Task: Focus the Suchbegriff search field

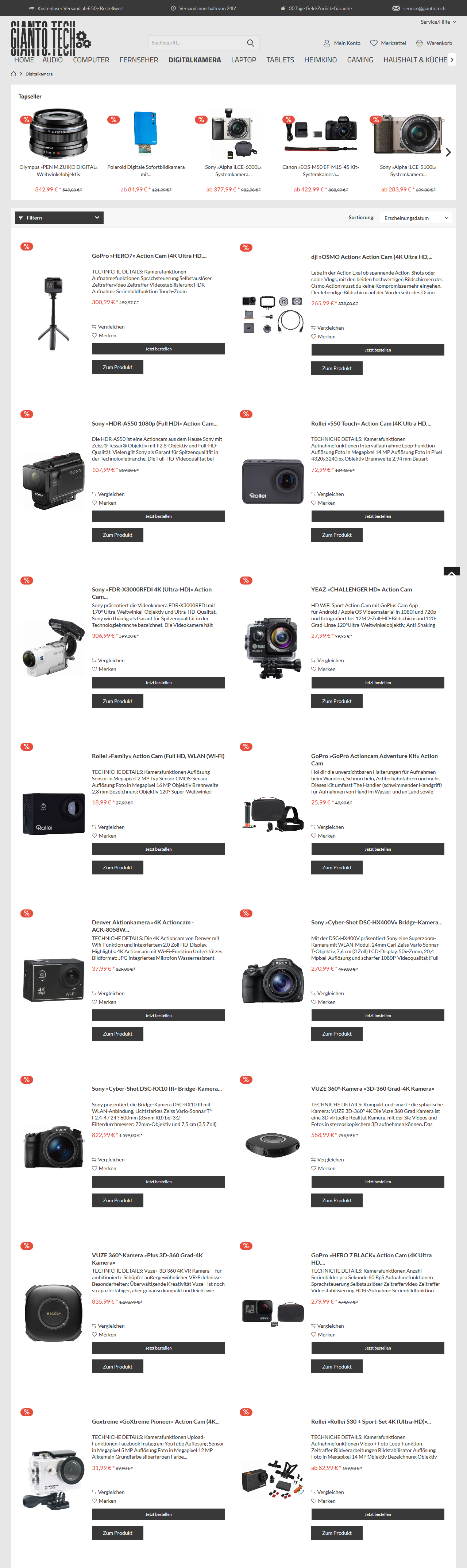Action: [197, 43]
